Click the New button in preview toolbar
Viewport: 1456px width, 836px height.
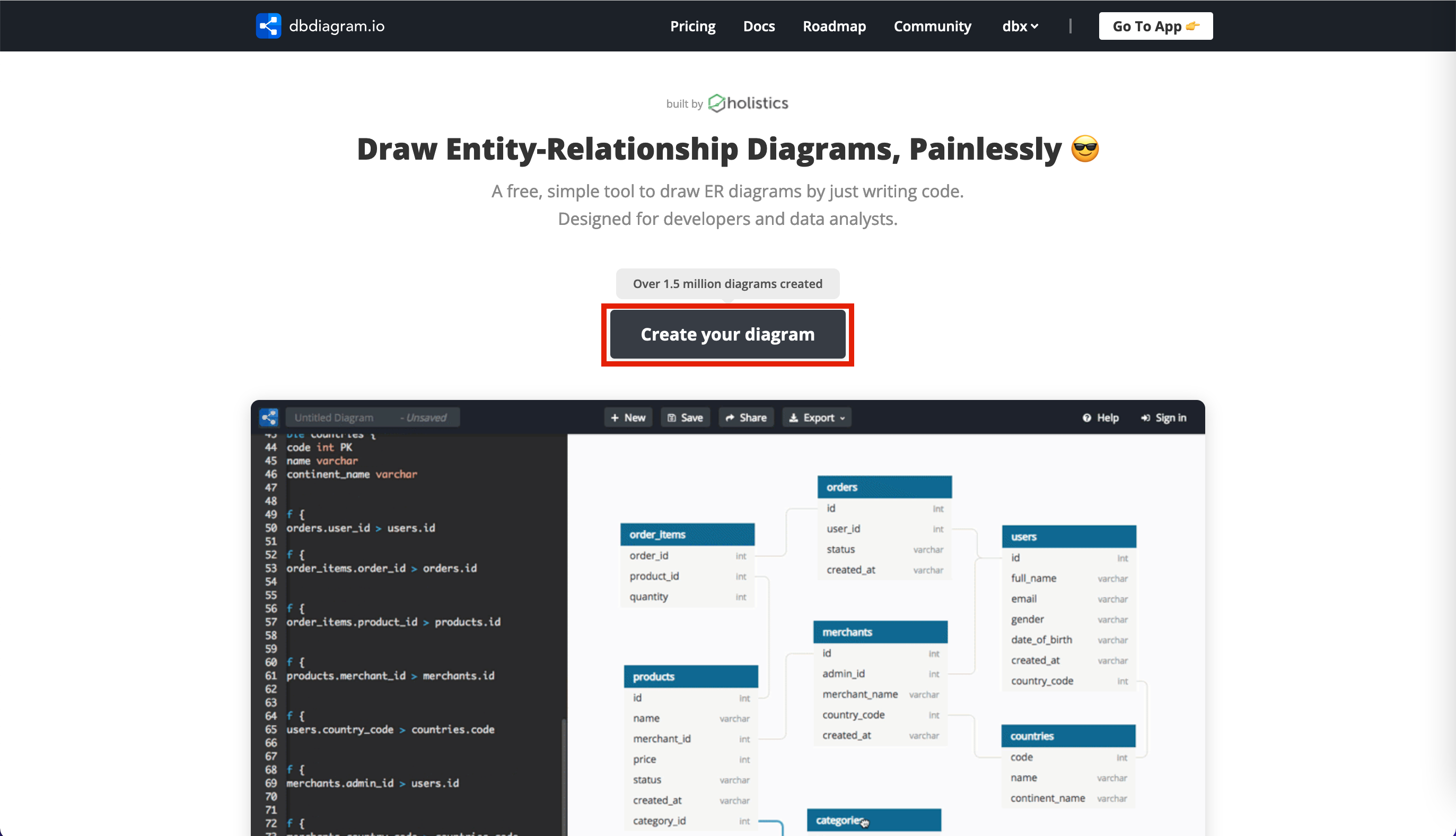[628, 417]
